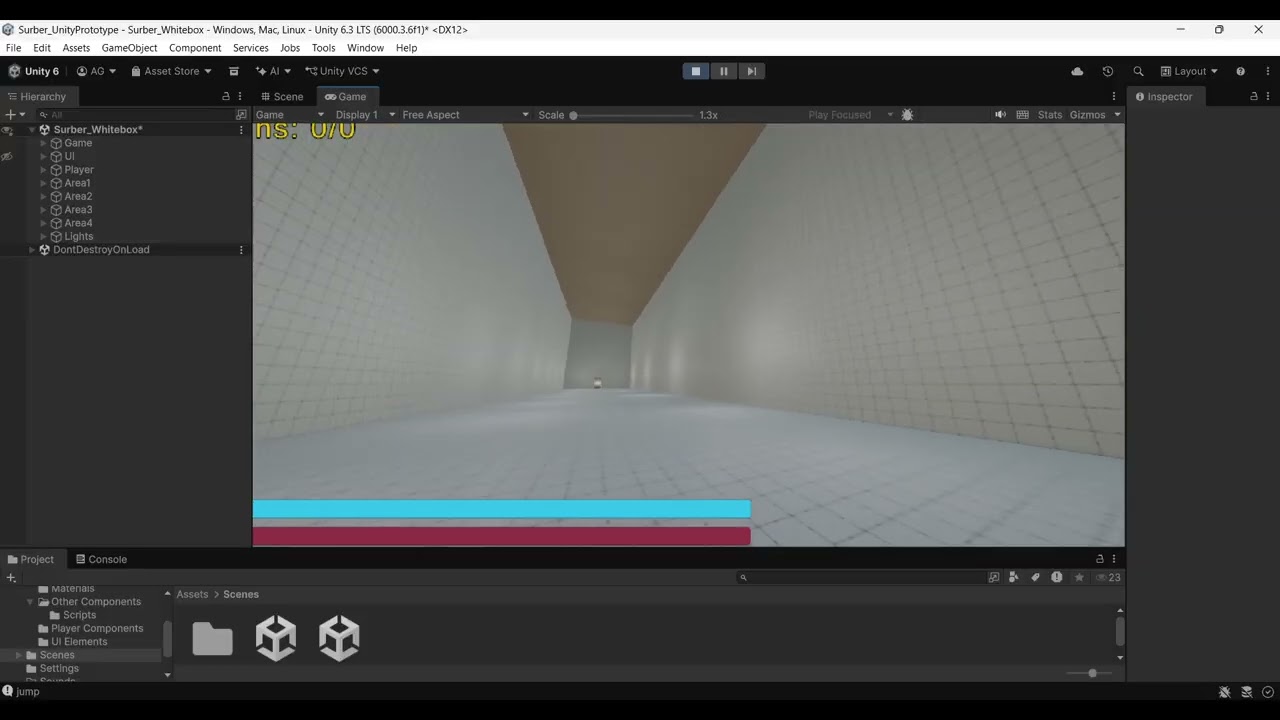Image resolution: width=1280 pixels, height=720 pixels.
Task: Click the Project create plus button
Action: click(x=11, y=578)
